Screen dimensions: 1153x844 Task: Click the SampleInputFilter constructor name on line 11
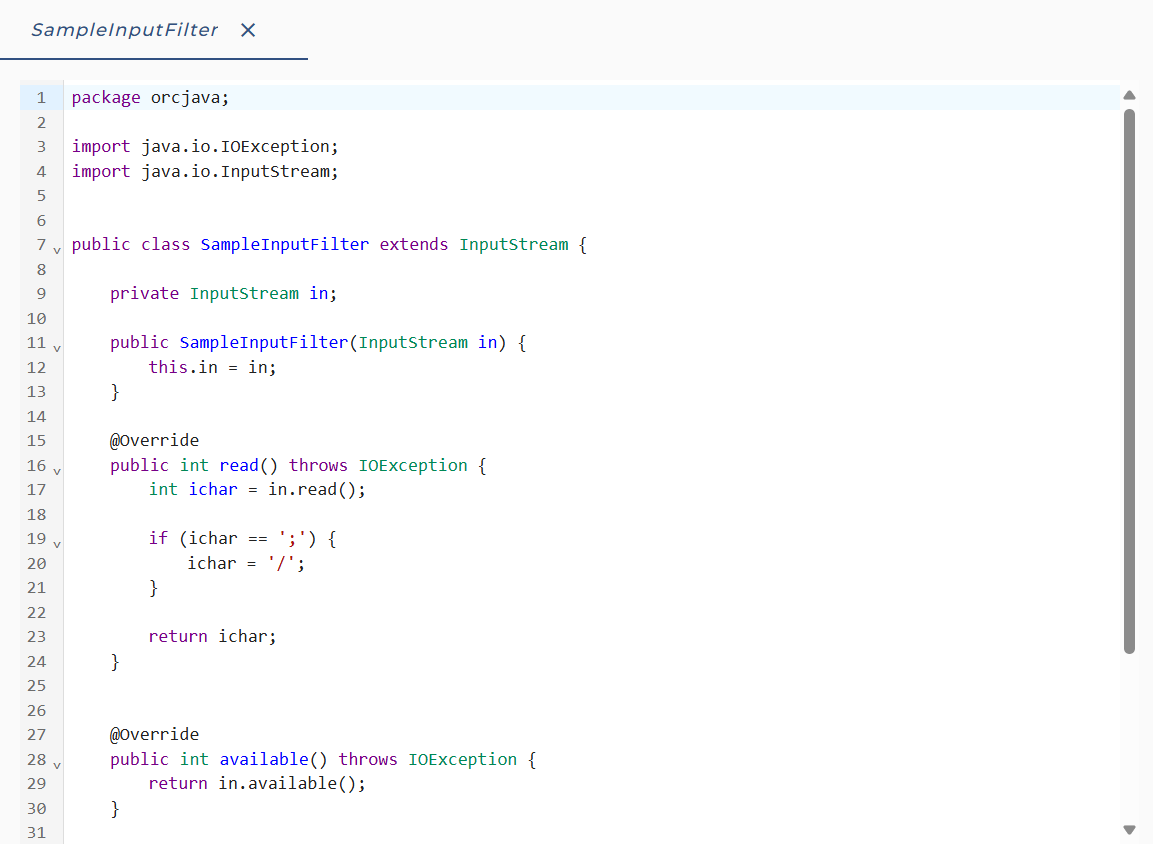(x=264, y=343)
